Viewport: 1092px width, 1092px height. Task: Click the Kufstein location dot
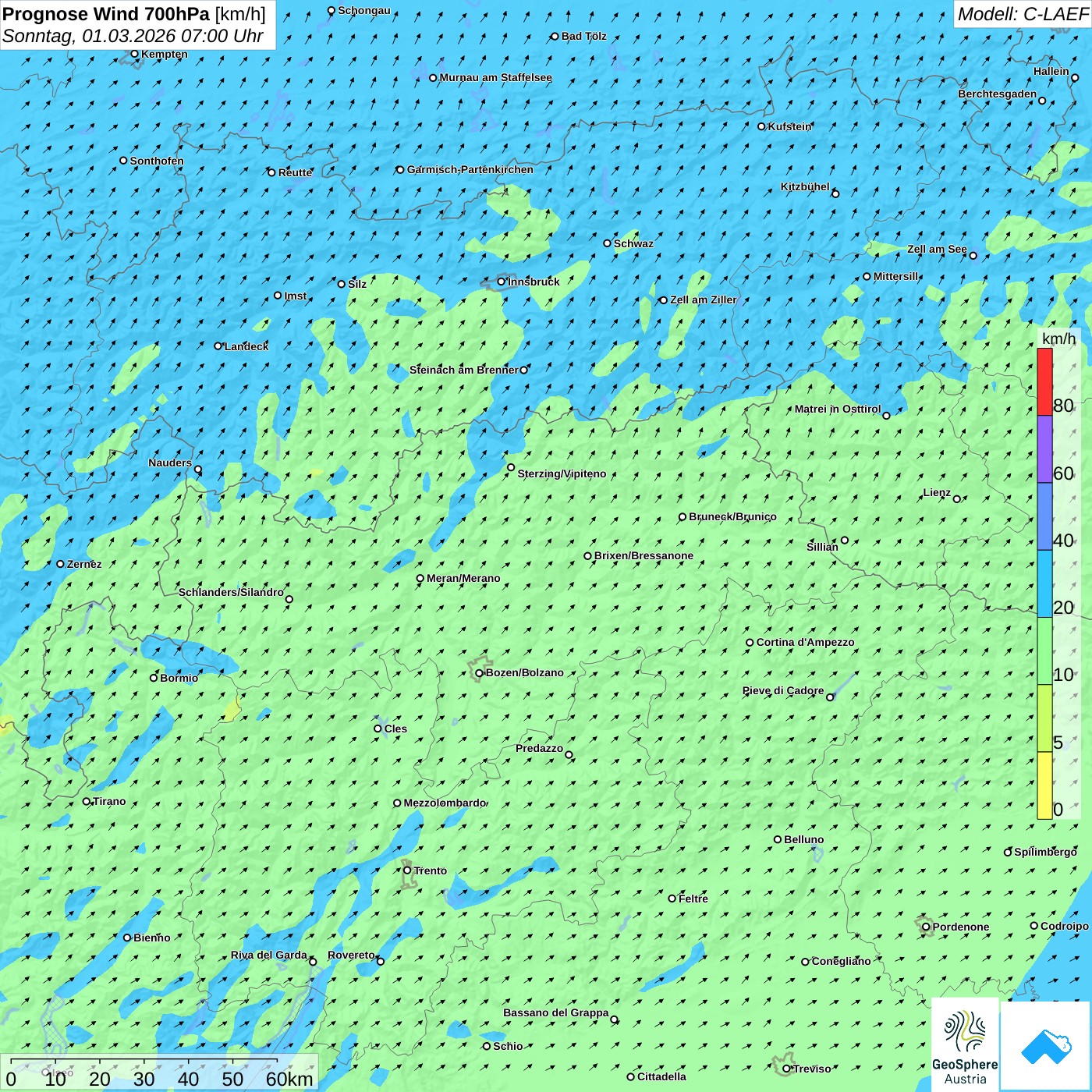[x=762, y=126]
